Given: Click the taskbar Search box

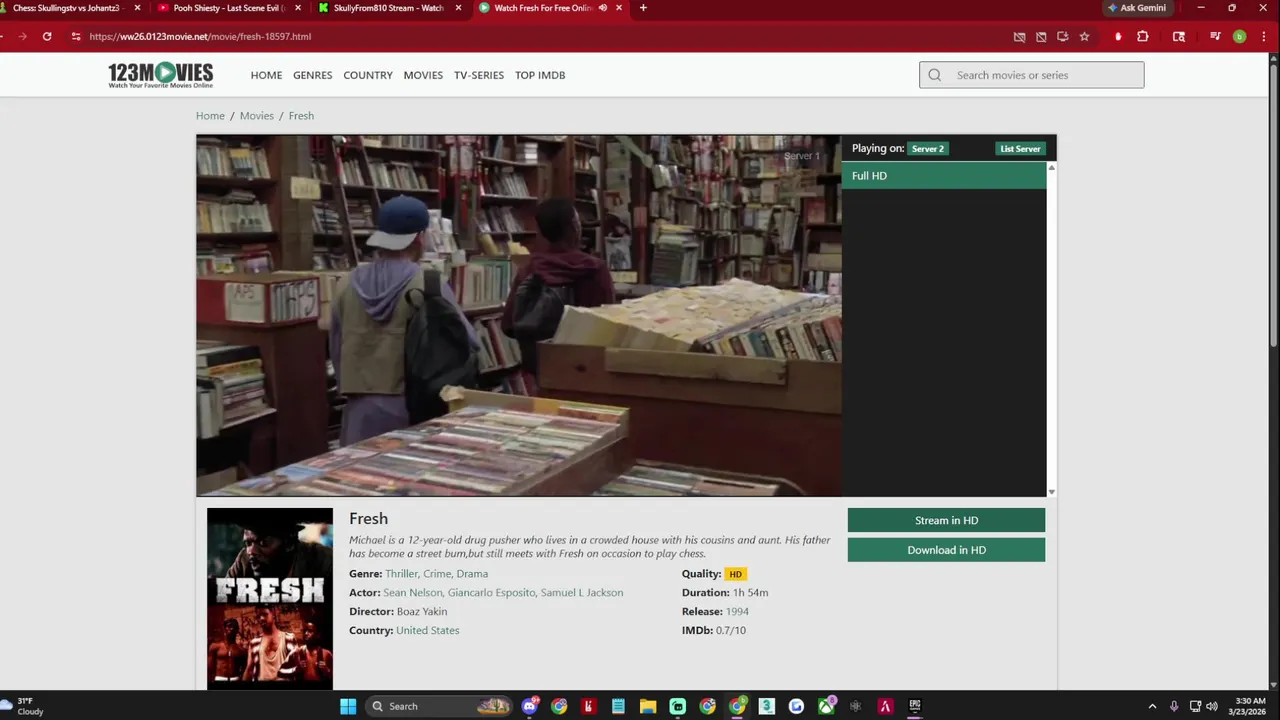Looking at the screenshot, I should tap(437, 706).
